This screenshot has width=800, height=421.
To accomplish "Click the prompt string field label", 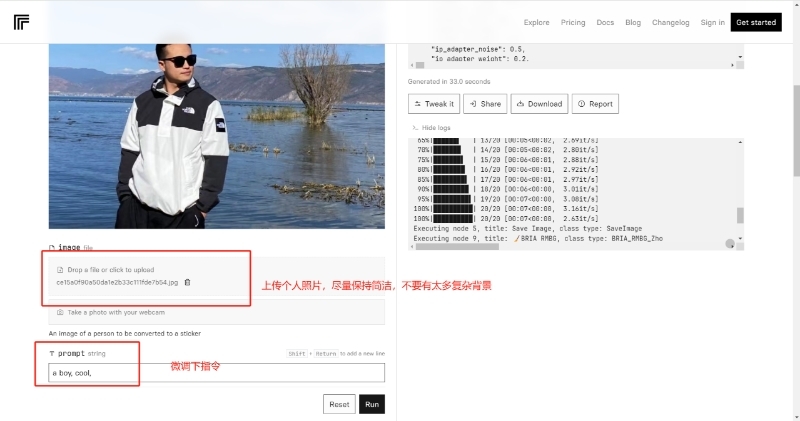I will [x=78, y=353].
